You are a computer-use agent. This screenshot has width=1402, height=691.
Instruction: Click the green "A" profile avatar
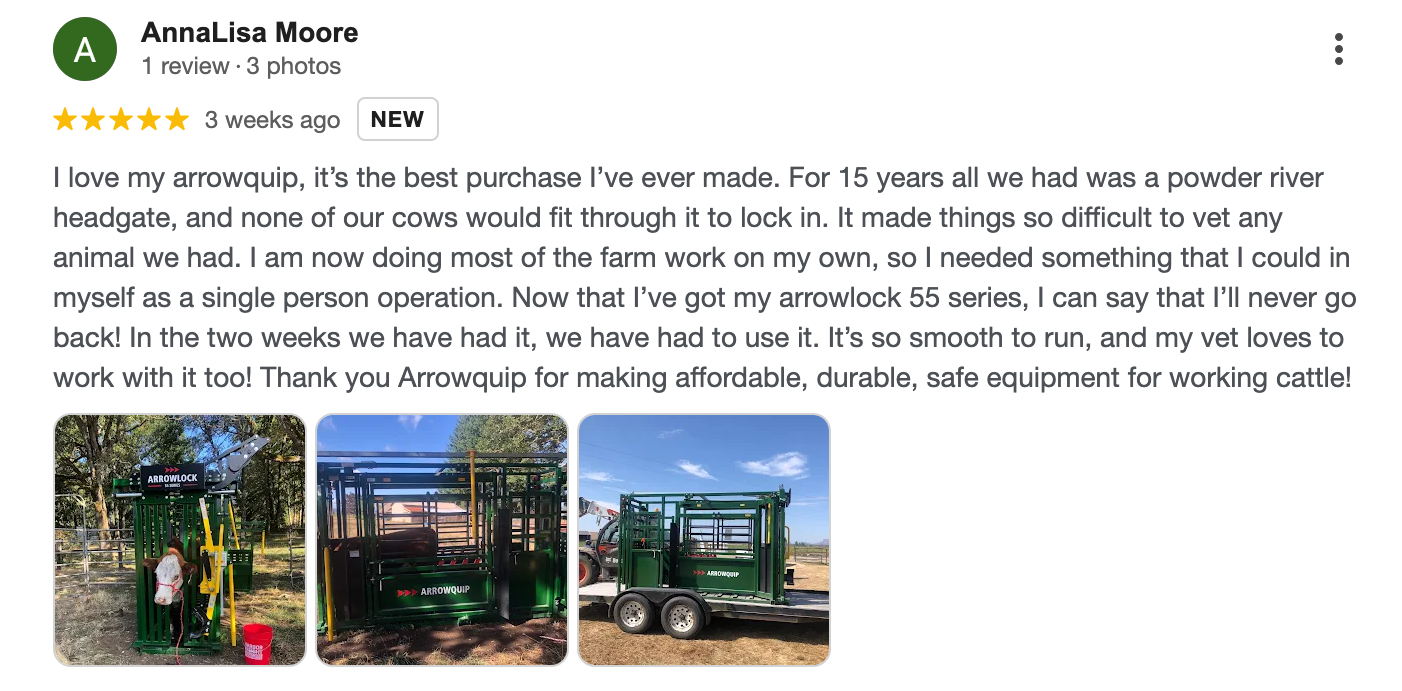85,49
